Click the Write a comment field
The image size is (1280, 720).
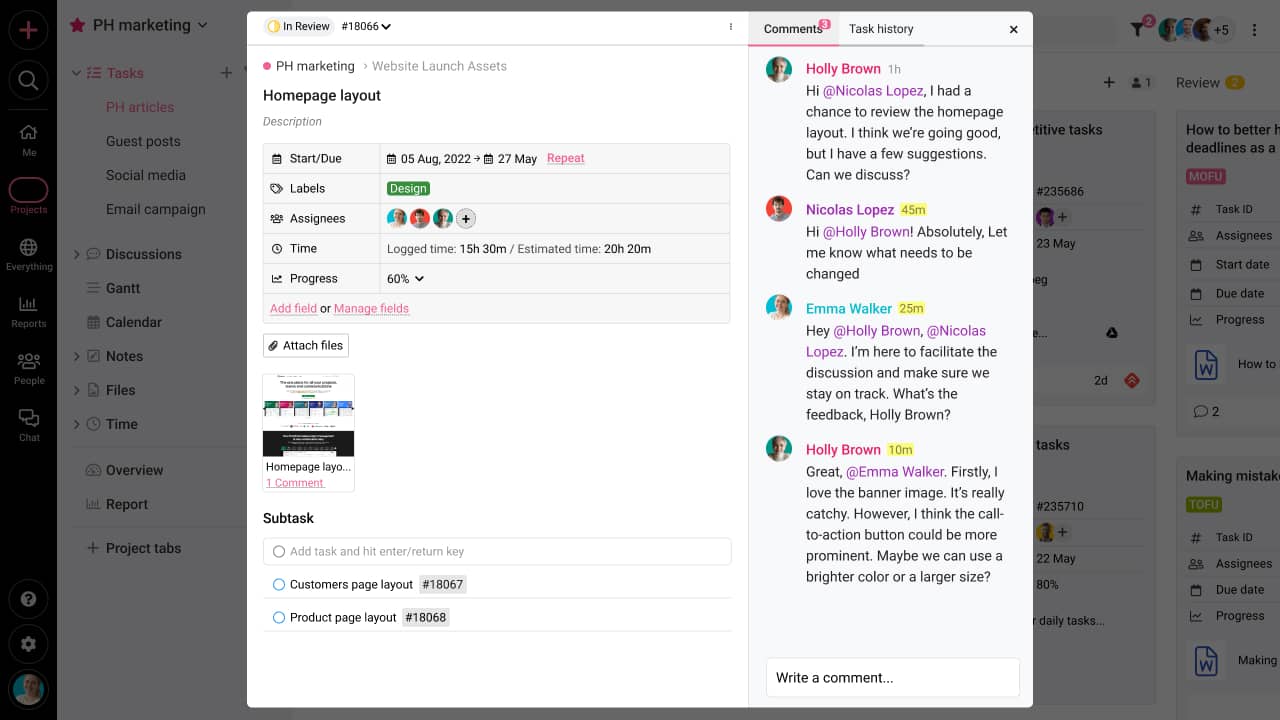point(892,677)
